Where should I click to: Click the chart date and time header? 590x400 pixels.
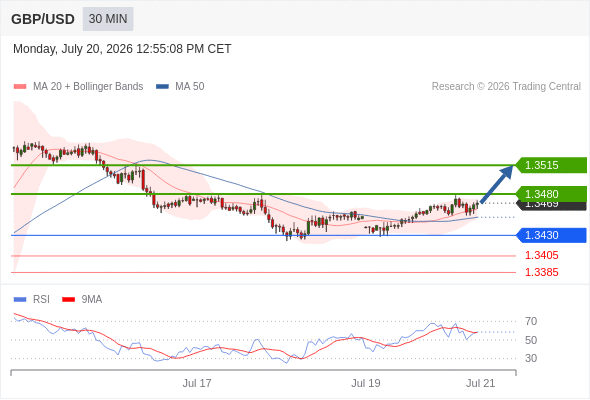coord(122,49)
